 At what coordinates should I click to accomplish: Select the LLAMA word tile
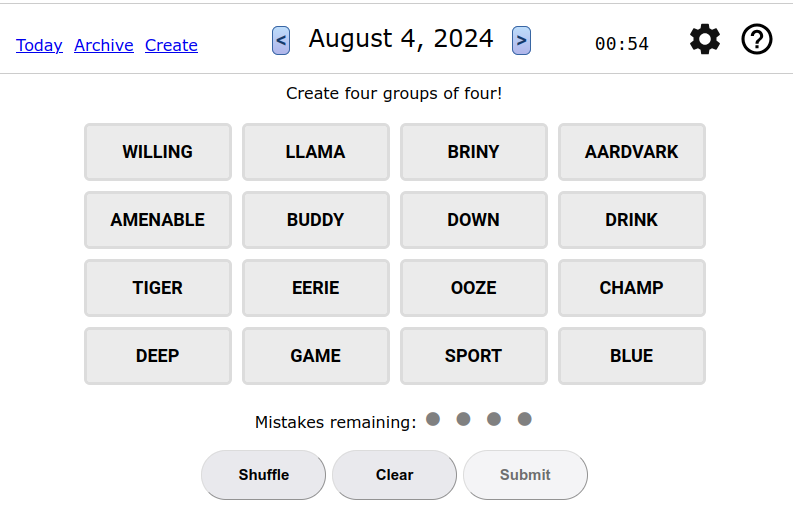point(315,152)
